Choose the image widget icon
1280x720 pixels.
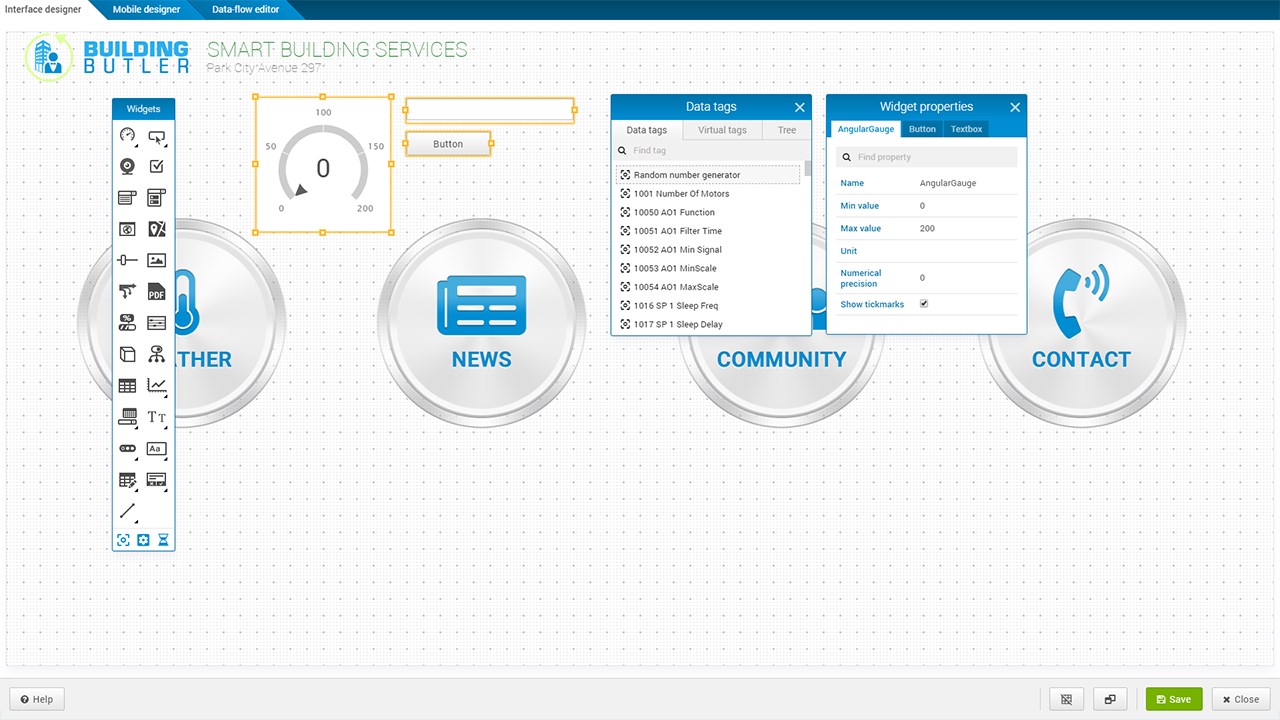[x=156, y=260]
